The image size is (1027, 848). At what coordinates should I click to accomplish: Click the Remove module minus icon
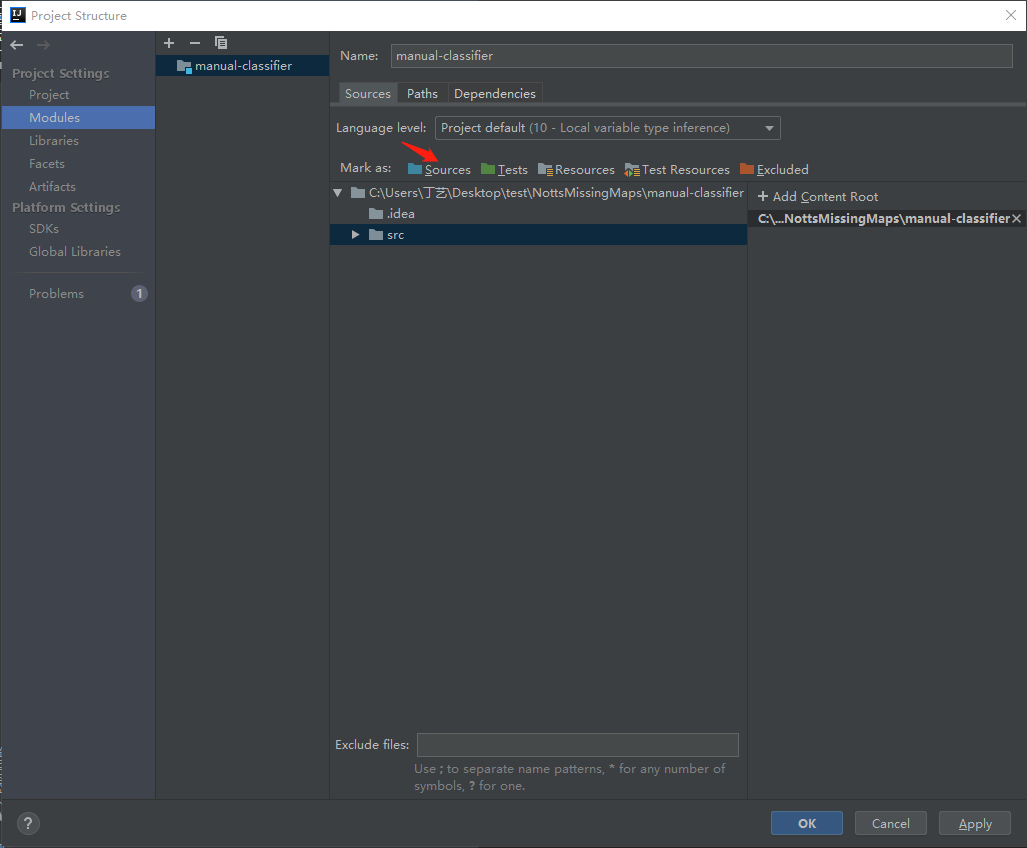coord(195,43)
